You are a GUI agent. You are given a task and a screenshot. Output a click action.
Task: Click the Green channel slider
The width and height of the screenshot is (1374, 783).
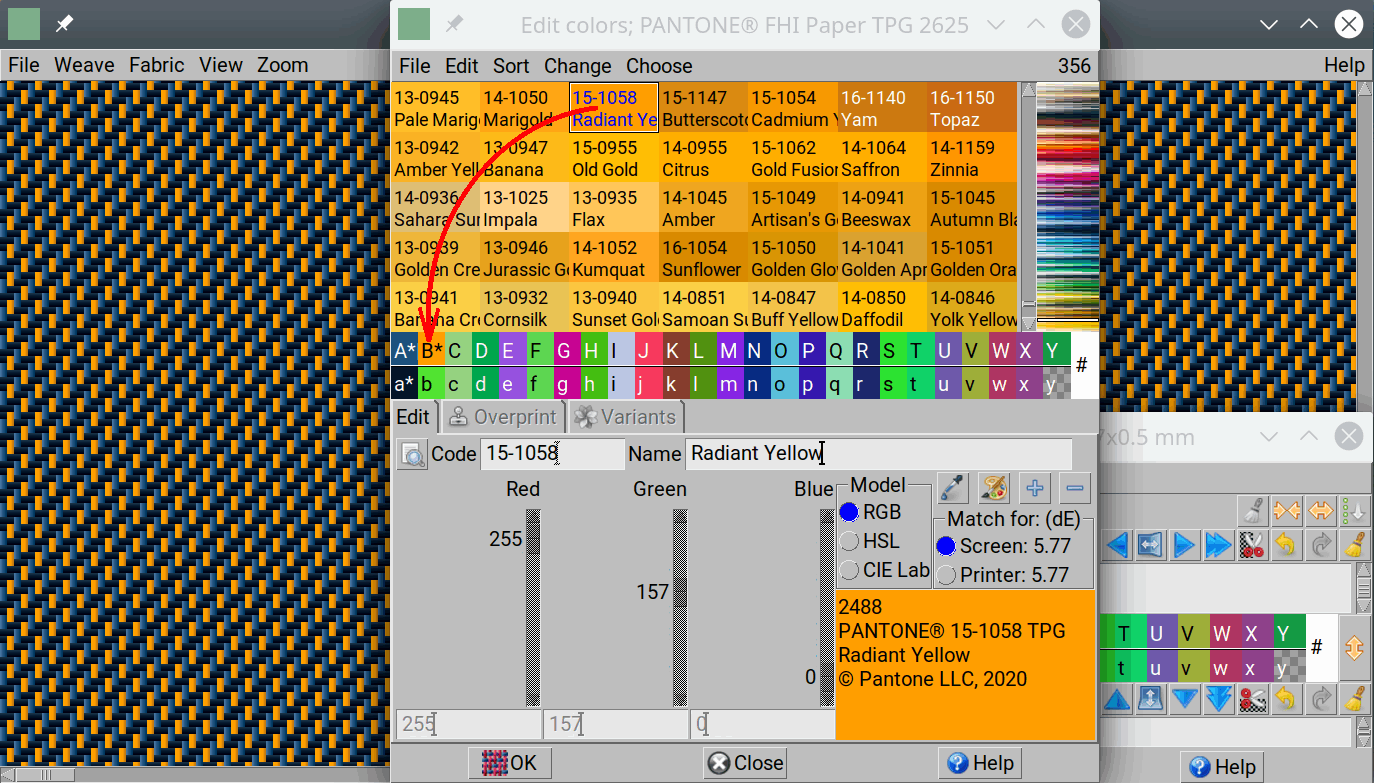tap(680, 608)
